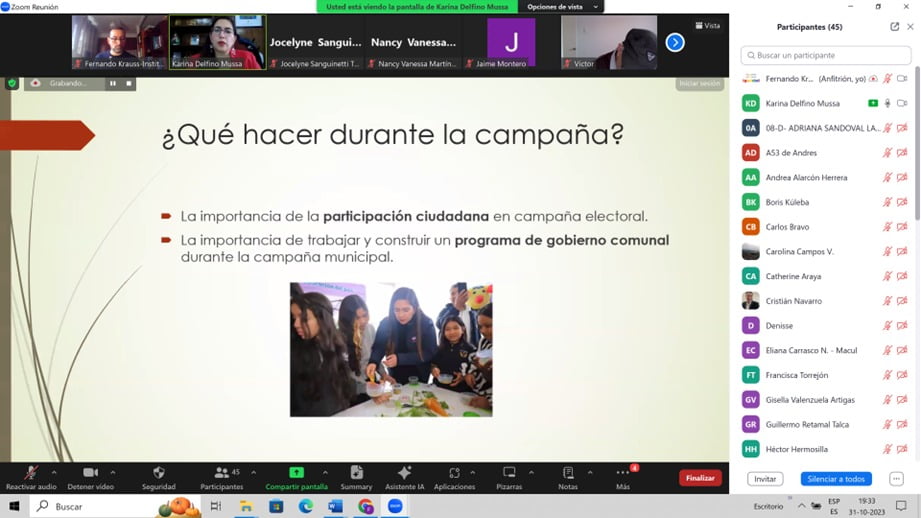Open the Notas icon
This screenshot has height=518, width=921.
click(568, 473)
